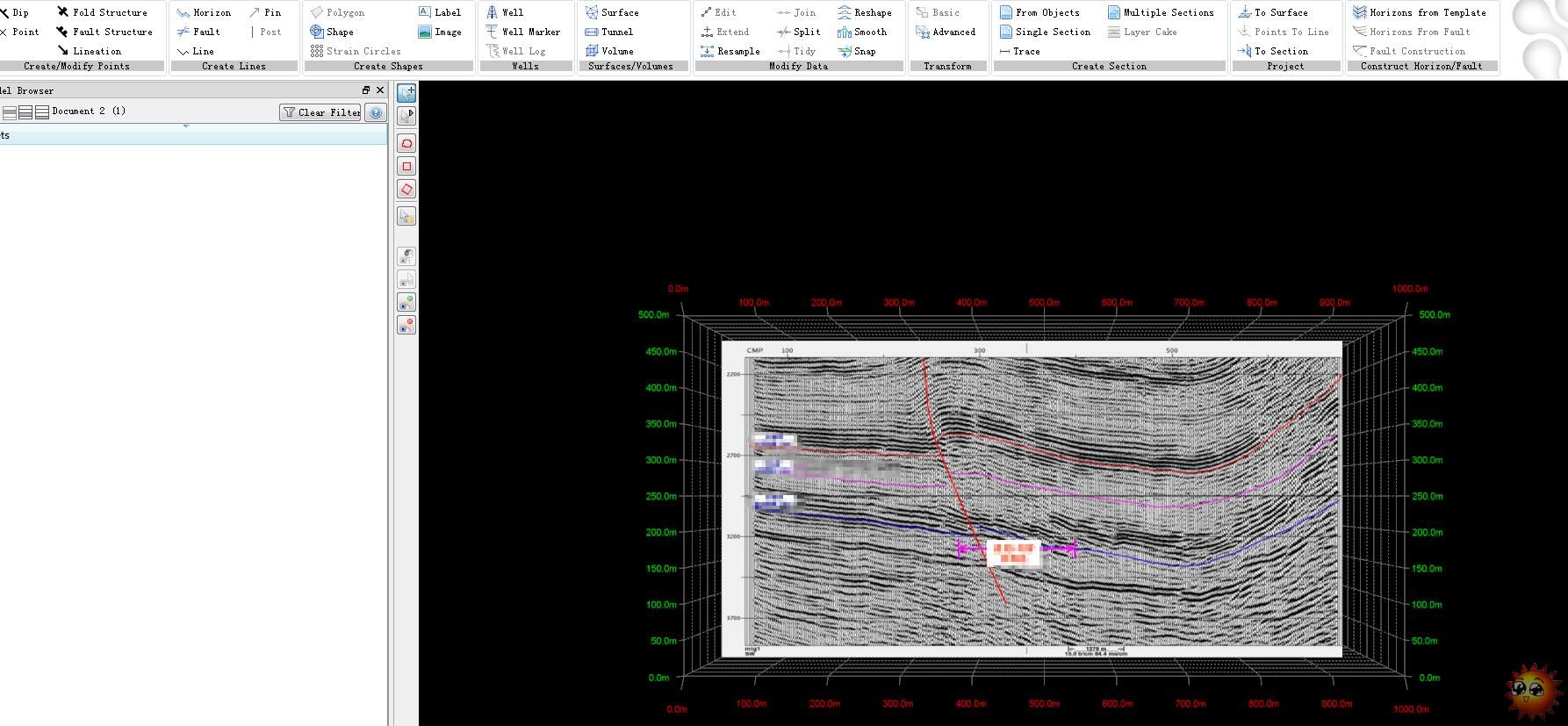The width and height of the screenshot is (1568, 726).
Task: Select the rotated rectangle selection tool
Action: (x=406, y=189)
